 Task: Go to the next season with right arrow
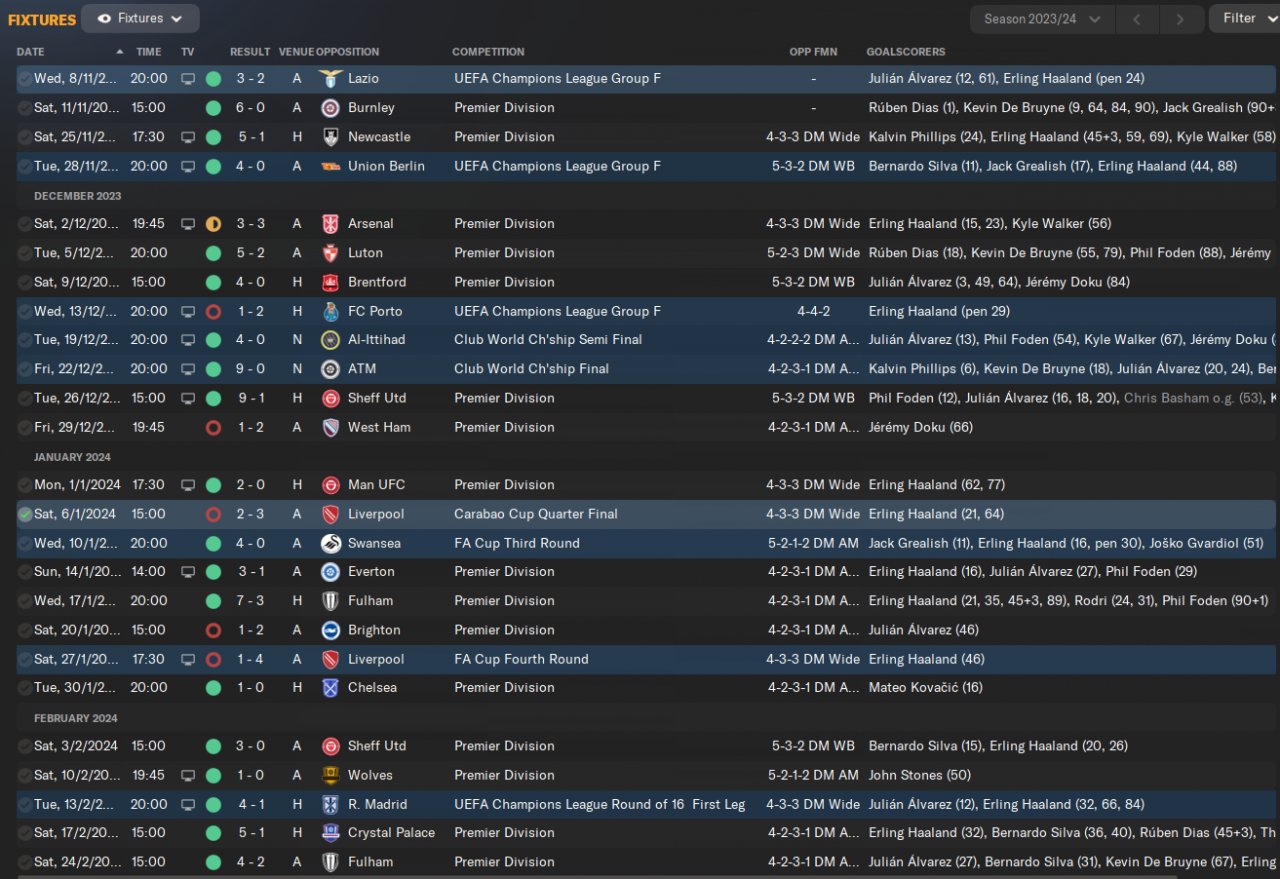point(1180,18)
